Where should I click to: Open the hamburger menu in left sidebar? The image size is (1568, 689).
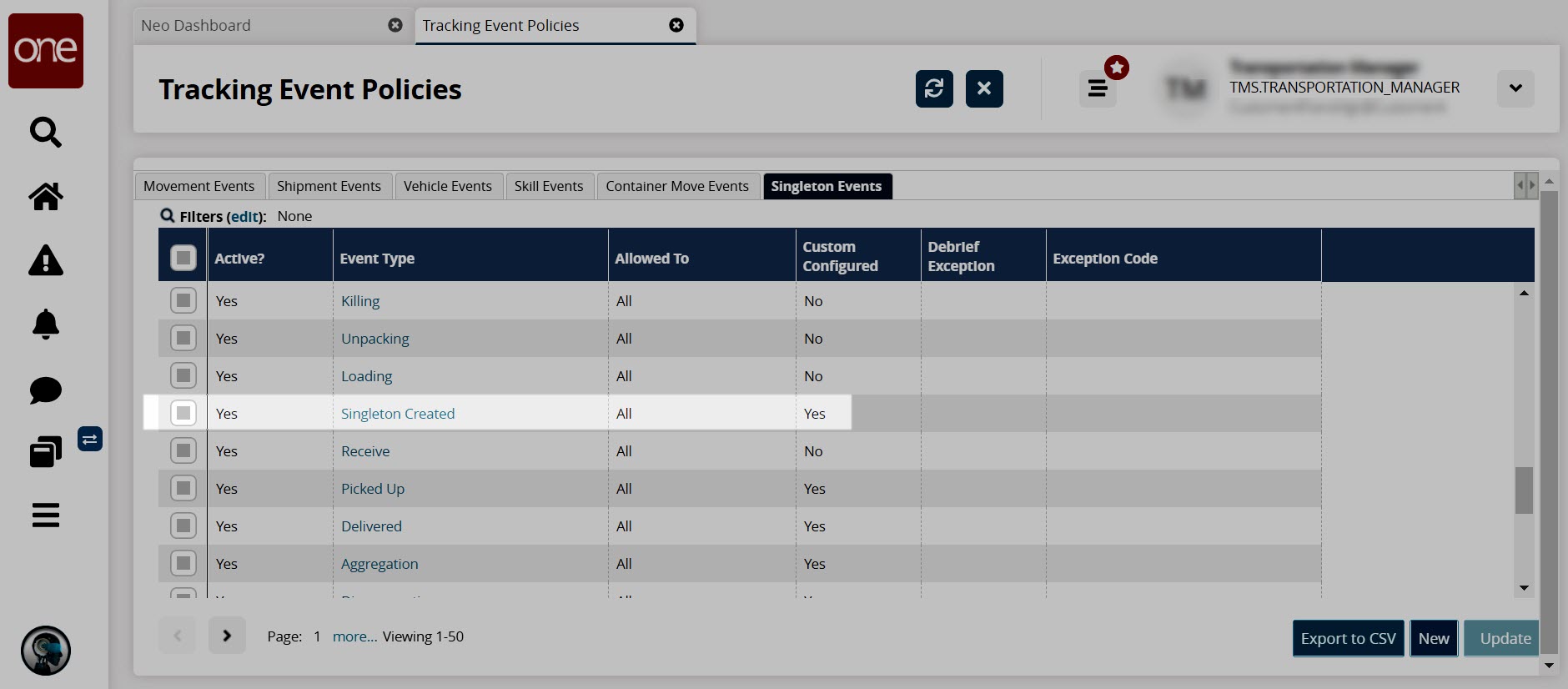pos(45,515)
